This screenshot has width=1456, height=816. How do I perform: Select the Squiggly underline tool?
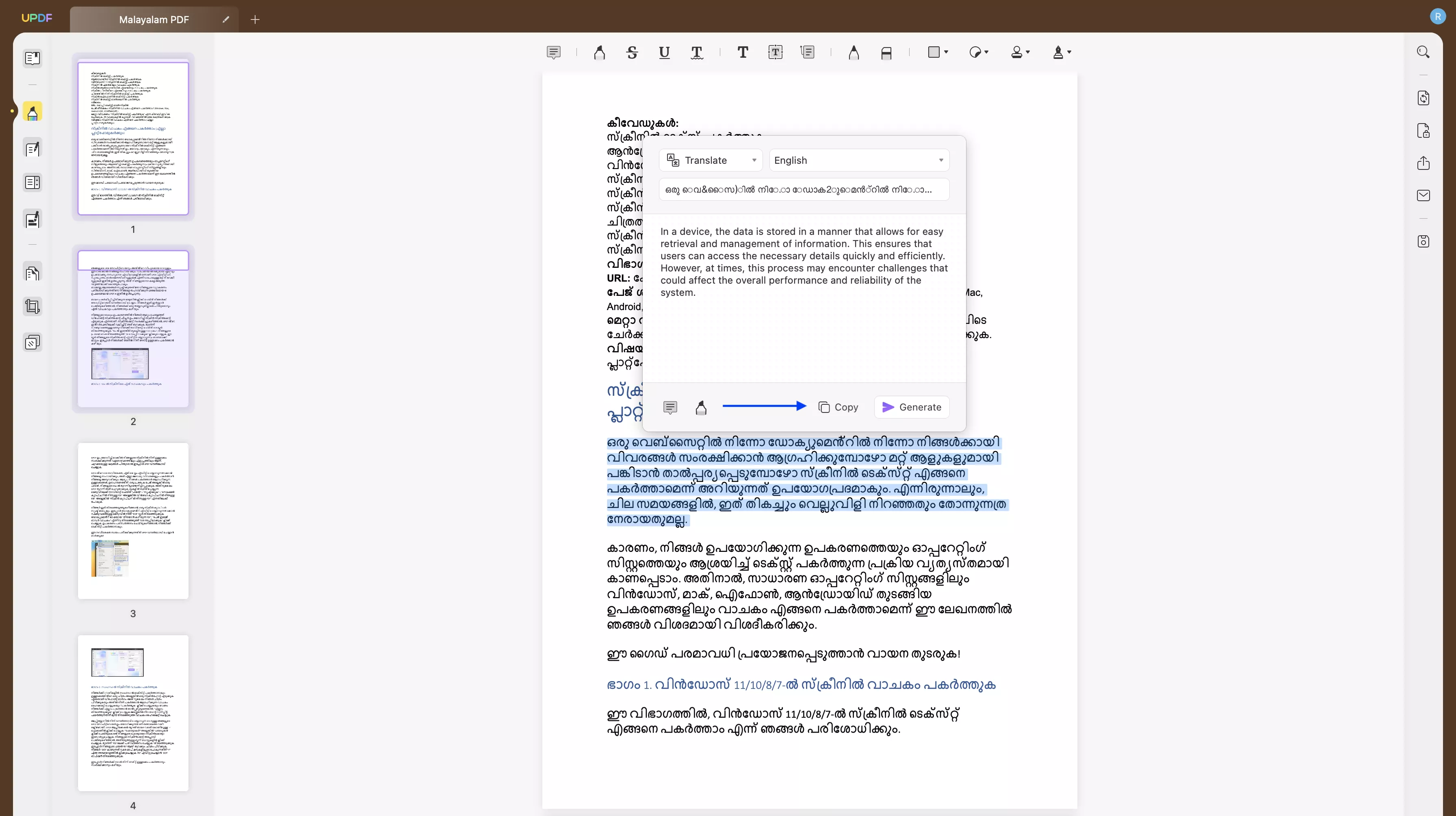click(696, 52)
